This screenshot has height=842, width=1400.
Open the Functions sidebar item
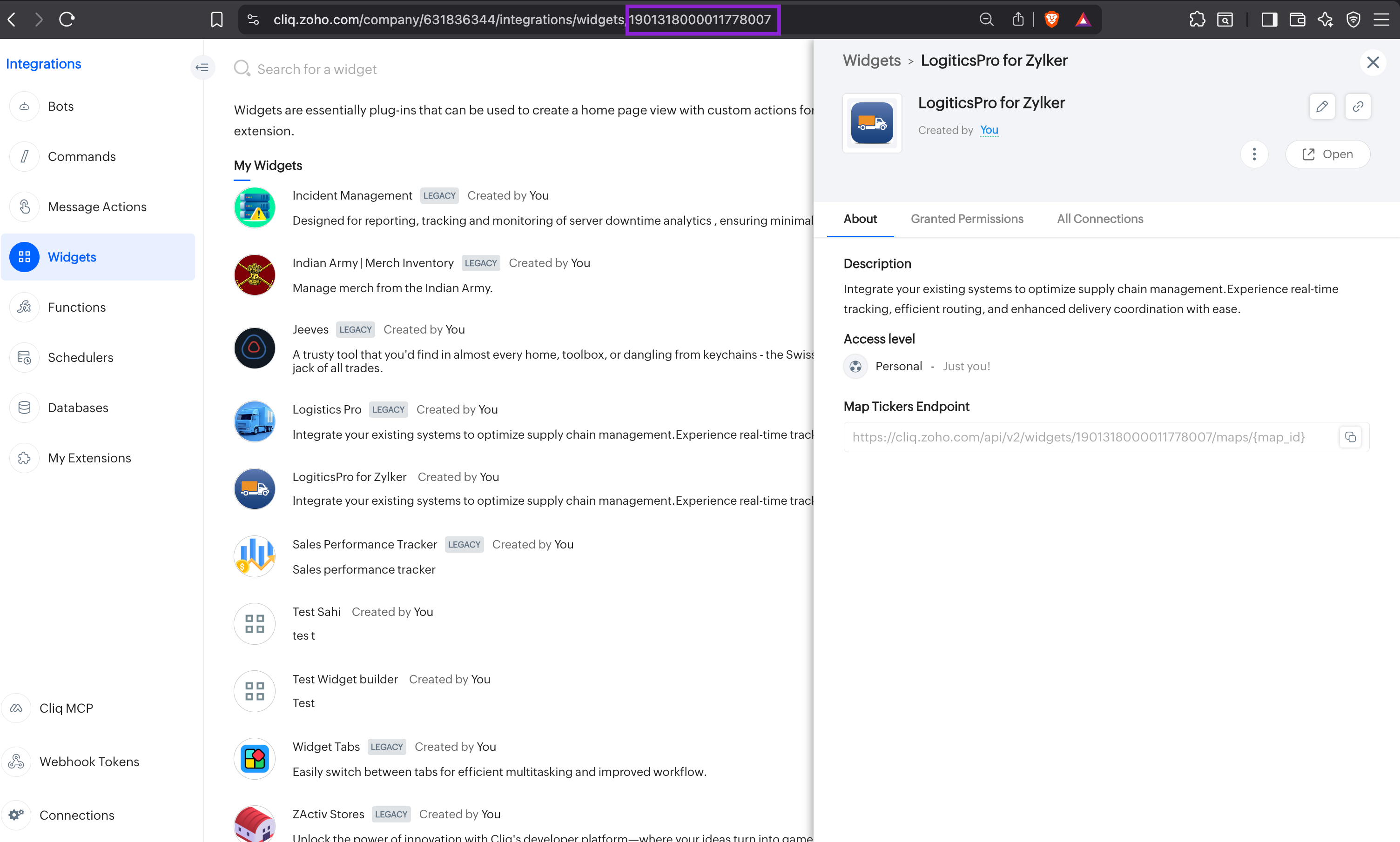click(x=97, y=307)
